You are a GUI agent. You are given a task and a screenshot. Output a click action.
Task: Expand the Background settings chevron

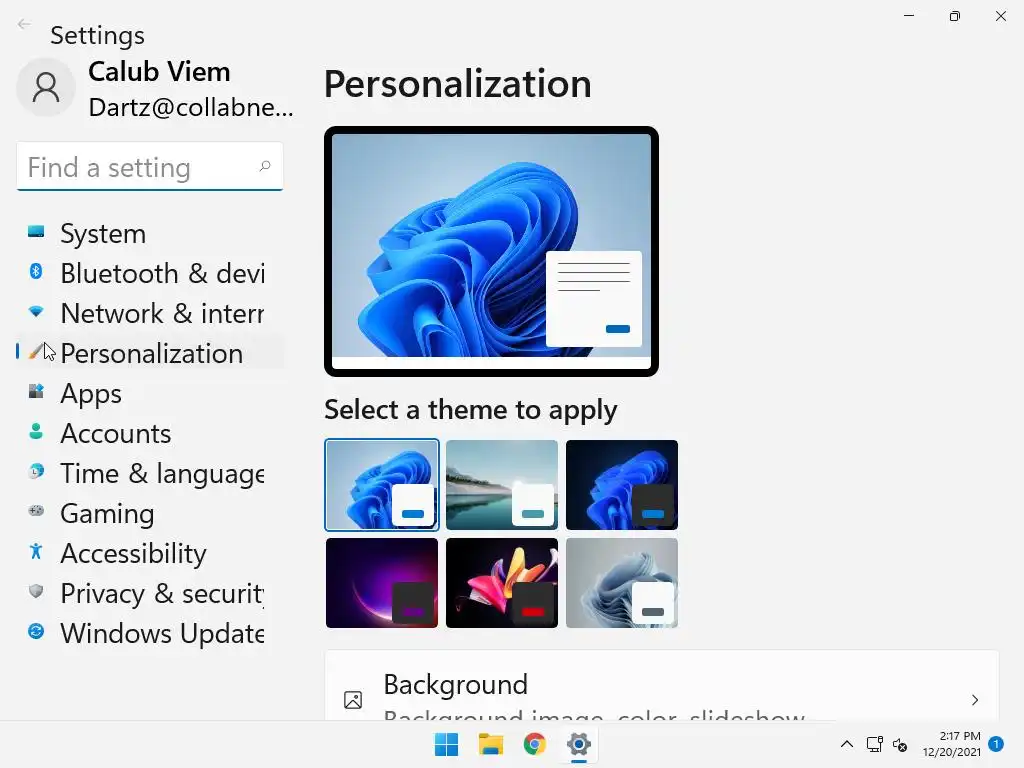coord(974,700)
